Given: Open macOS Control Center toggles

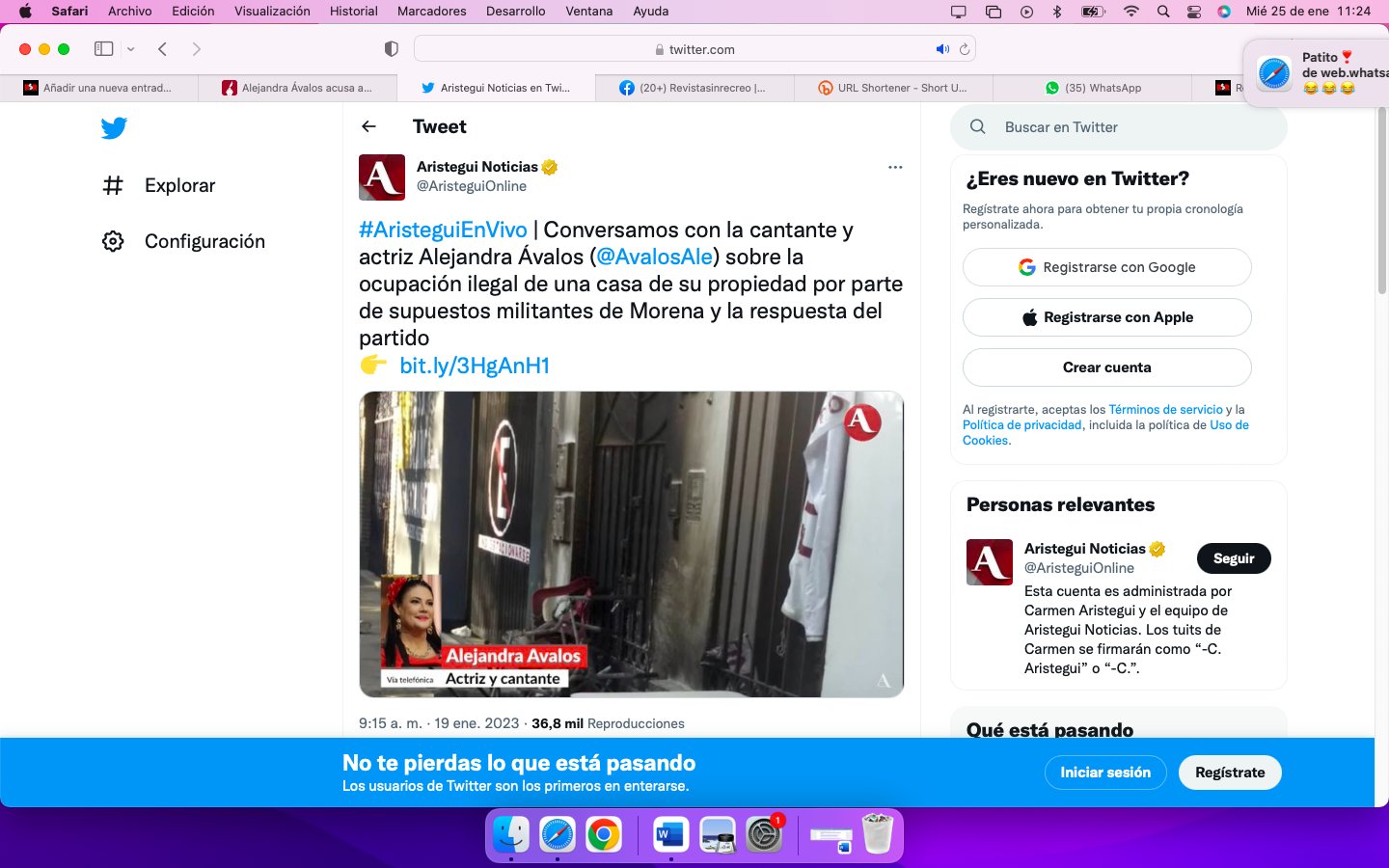Looking at the screenshot, I should tap(1193, 12).
